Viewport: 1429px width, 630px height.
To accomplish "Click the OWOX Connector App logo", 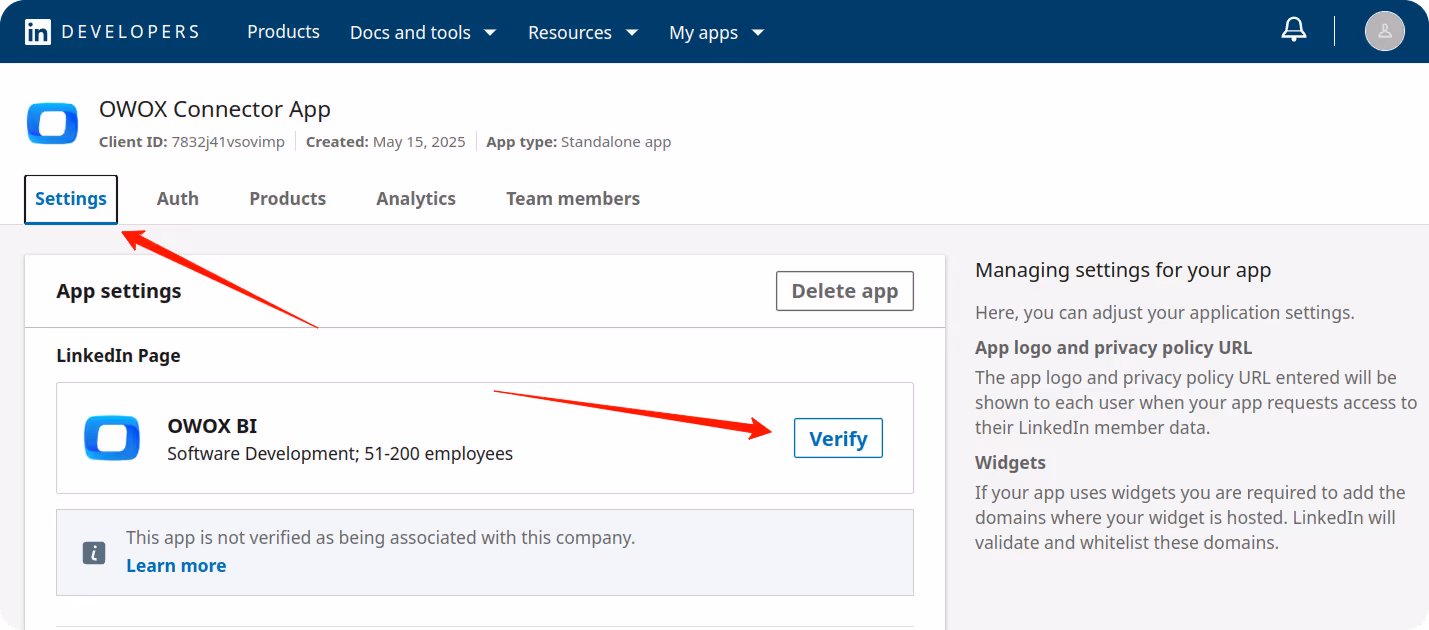I will click(51, 124).
